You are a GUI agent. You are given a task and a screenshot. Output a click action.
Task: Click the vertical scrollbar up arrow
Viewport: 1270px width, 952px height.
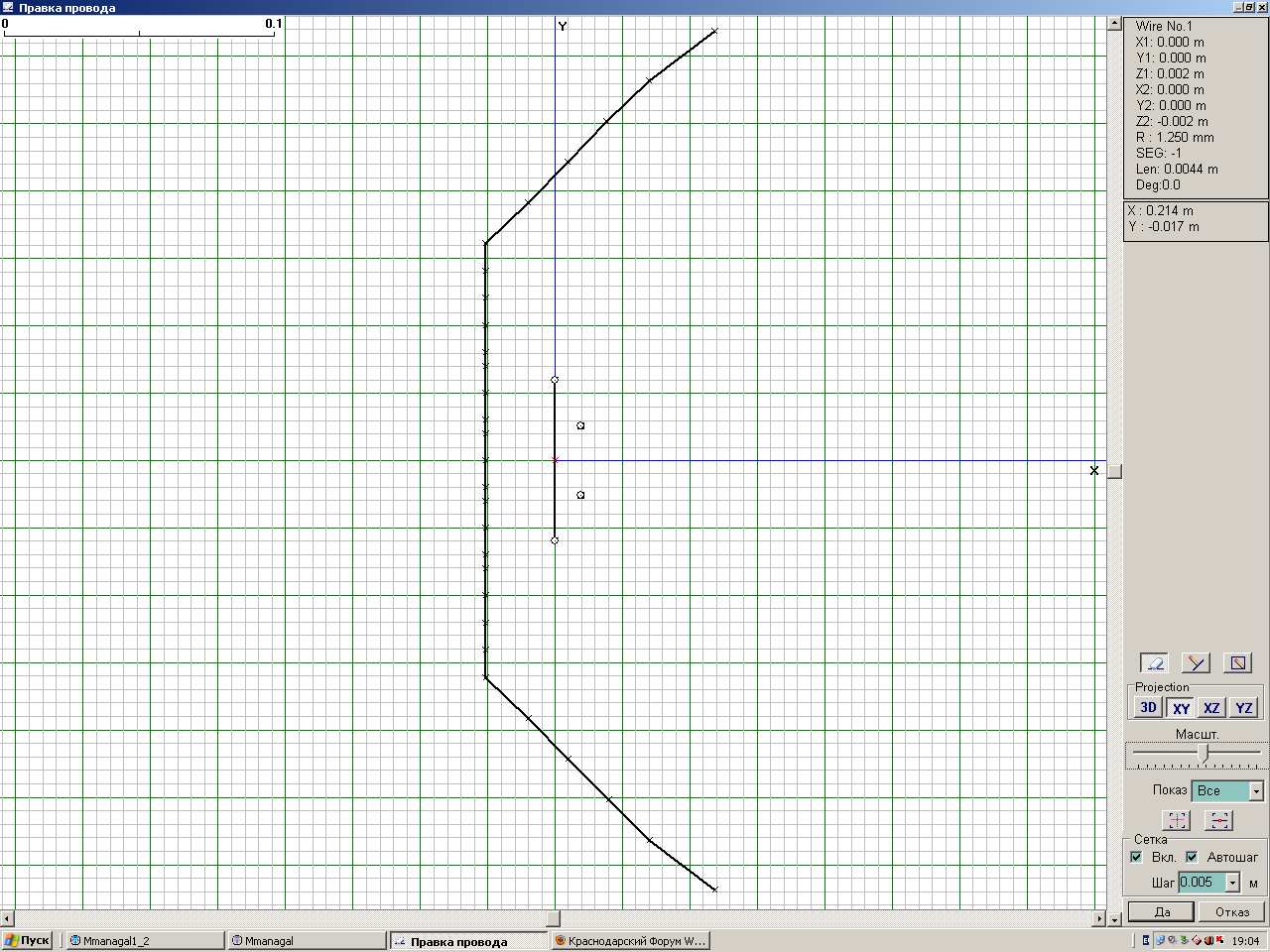[1114, 23]
